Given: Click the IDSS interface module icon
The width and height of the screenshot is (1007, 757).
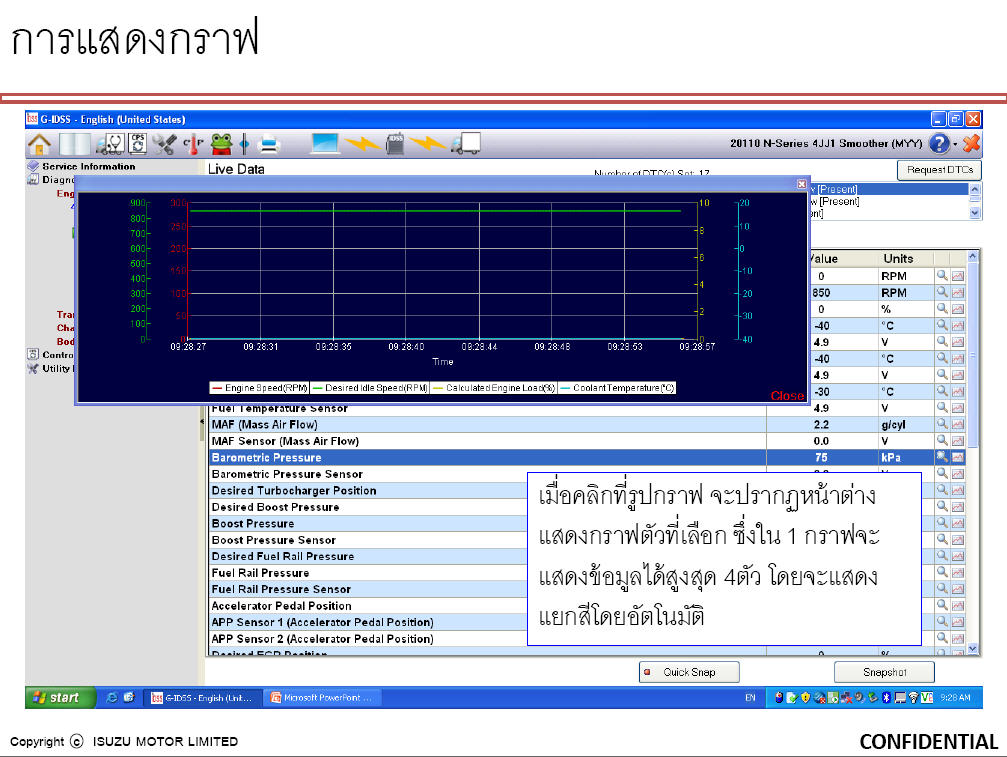Looking at the screenshot, I should point(395,143).
